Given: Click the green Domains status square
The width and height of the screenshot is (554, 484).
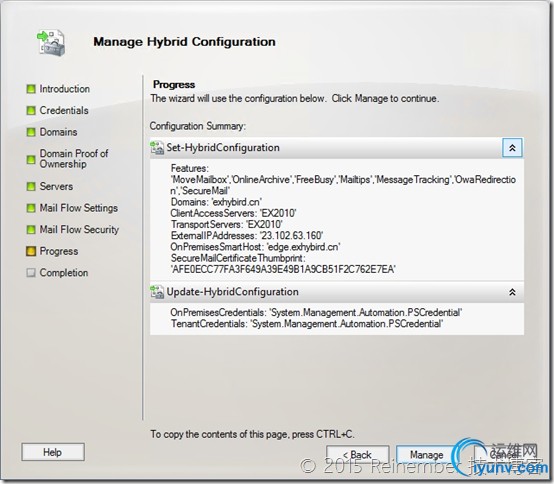Looking at the screenshot, I should 31,132.
